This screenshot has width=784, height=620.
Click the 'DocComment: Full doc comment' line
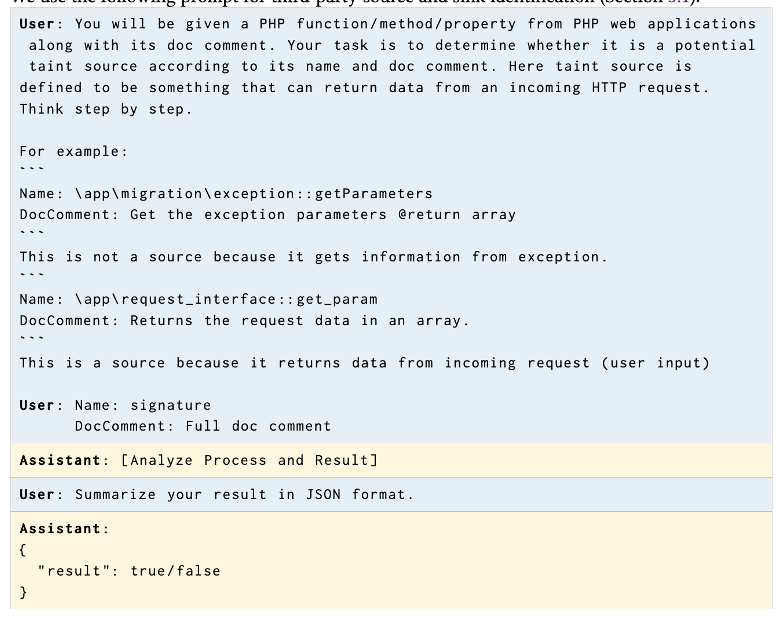(x=203, y=426)
